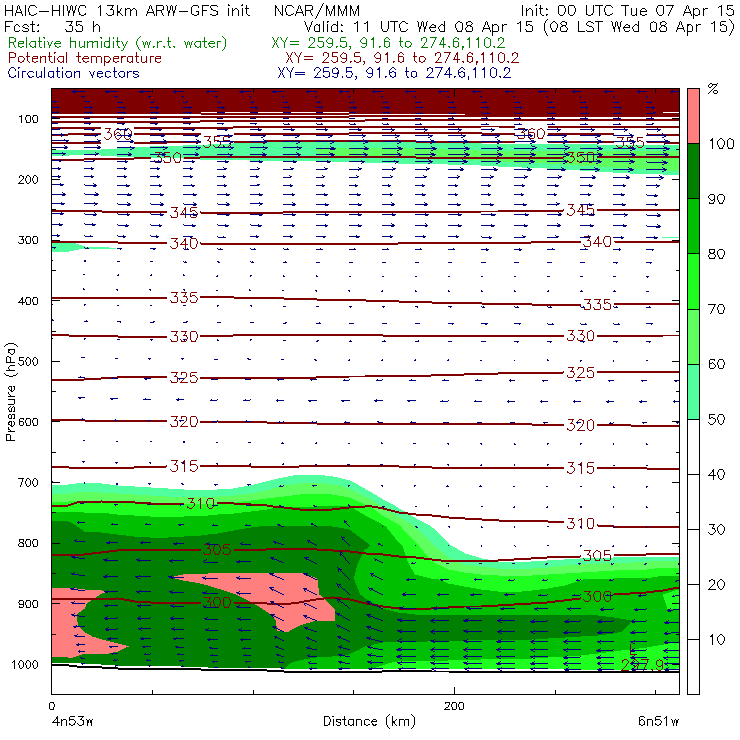This screenshot has width=740, height=740.
Task: Click the '4n53w' start location label
Action: tap(72, 721)
